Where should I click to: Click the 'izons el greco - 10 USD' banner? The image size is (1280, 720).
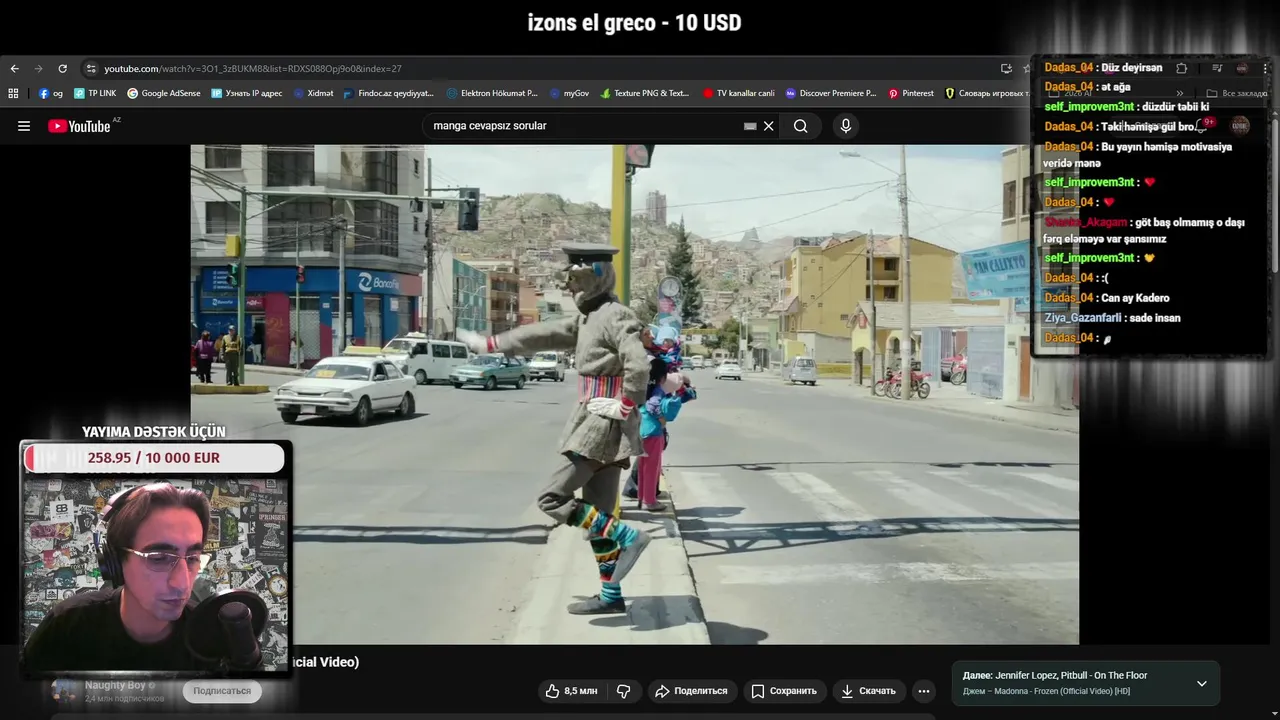click(635, 23)
